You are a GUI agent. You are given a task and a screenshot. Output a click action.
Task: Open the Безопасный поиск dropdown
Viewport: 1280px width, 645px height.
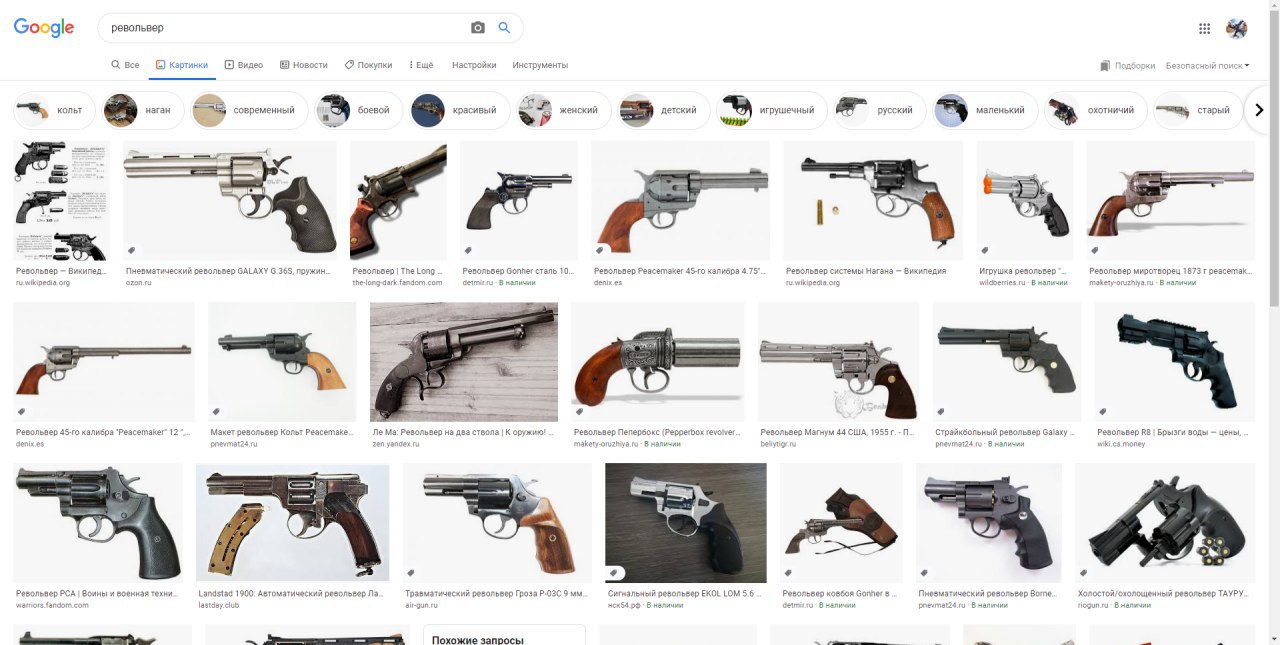click(1207, 66)
